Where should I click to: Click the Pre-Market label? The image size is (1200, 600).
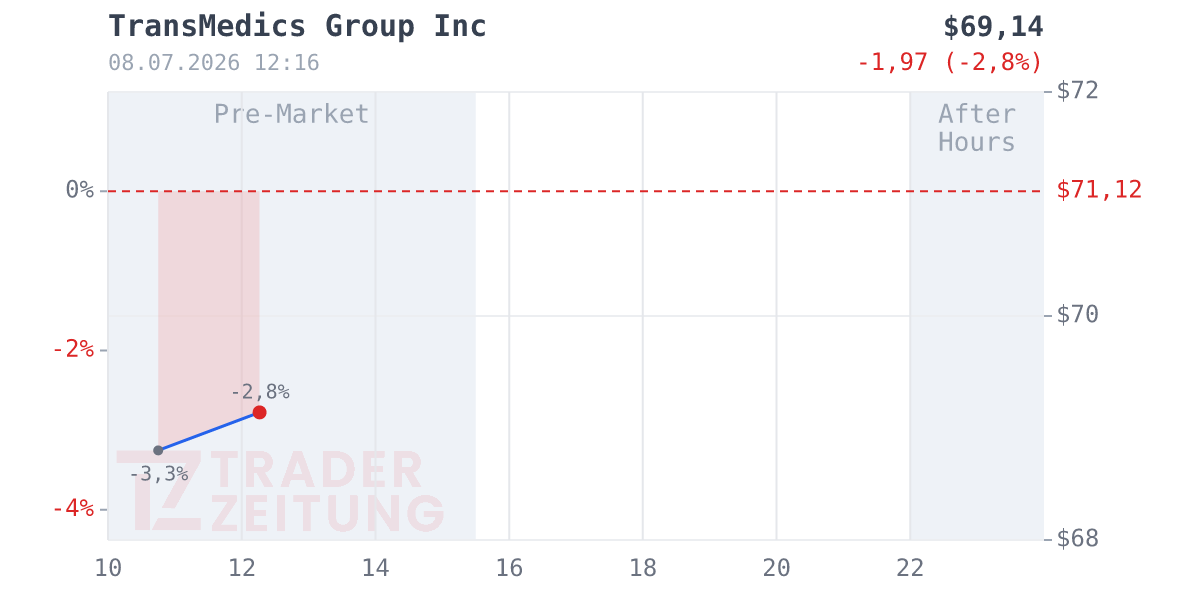(x=291, y=114)
